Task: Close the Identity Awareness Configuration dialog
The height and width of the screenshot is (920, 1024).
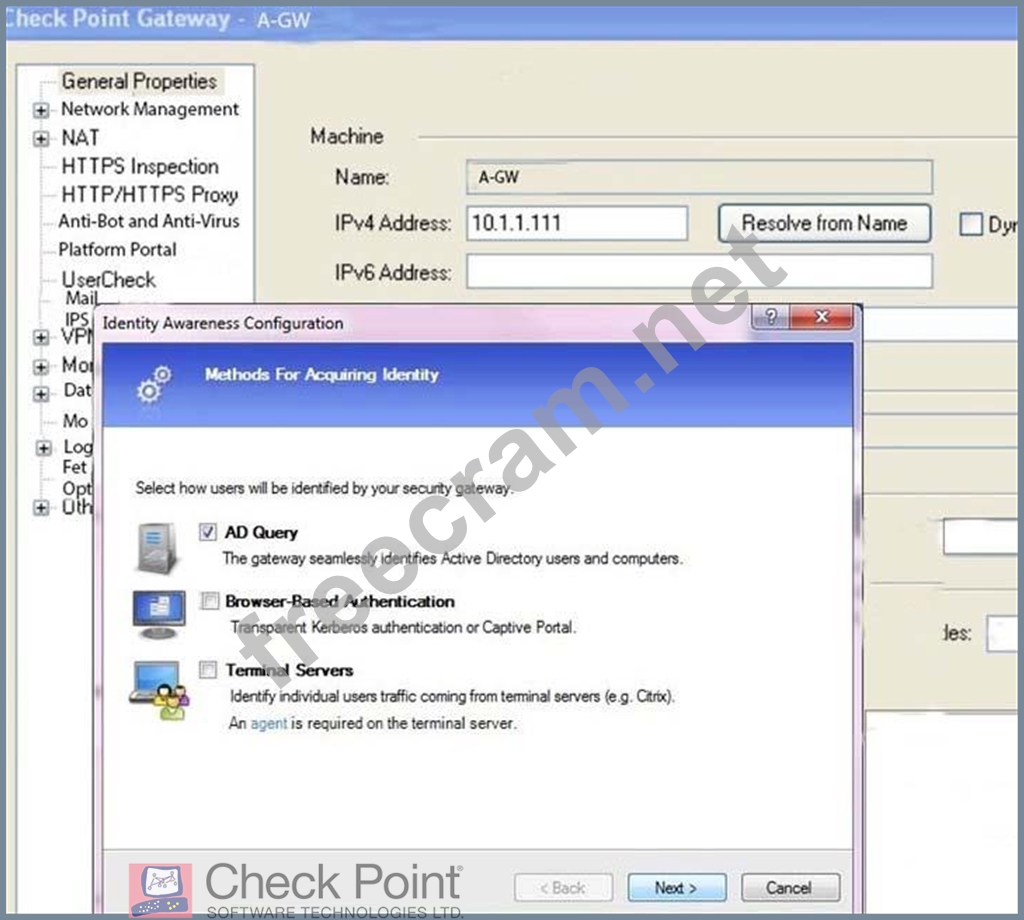Action: tap(822, 317)
